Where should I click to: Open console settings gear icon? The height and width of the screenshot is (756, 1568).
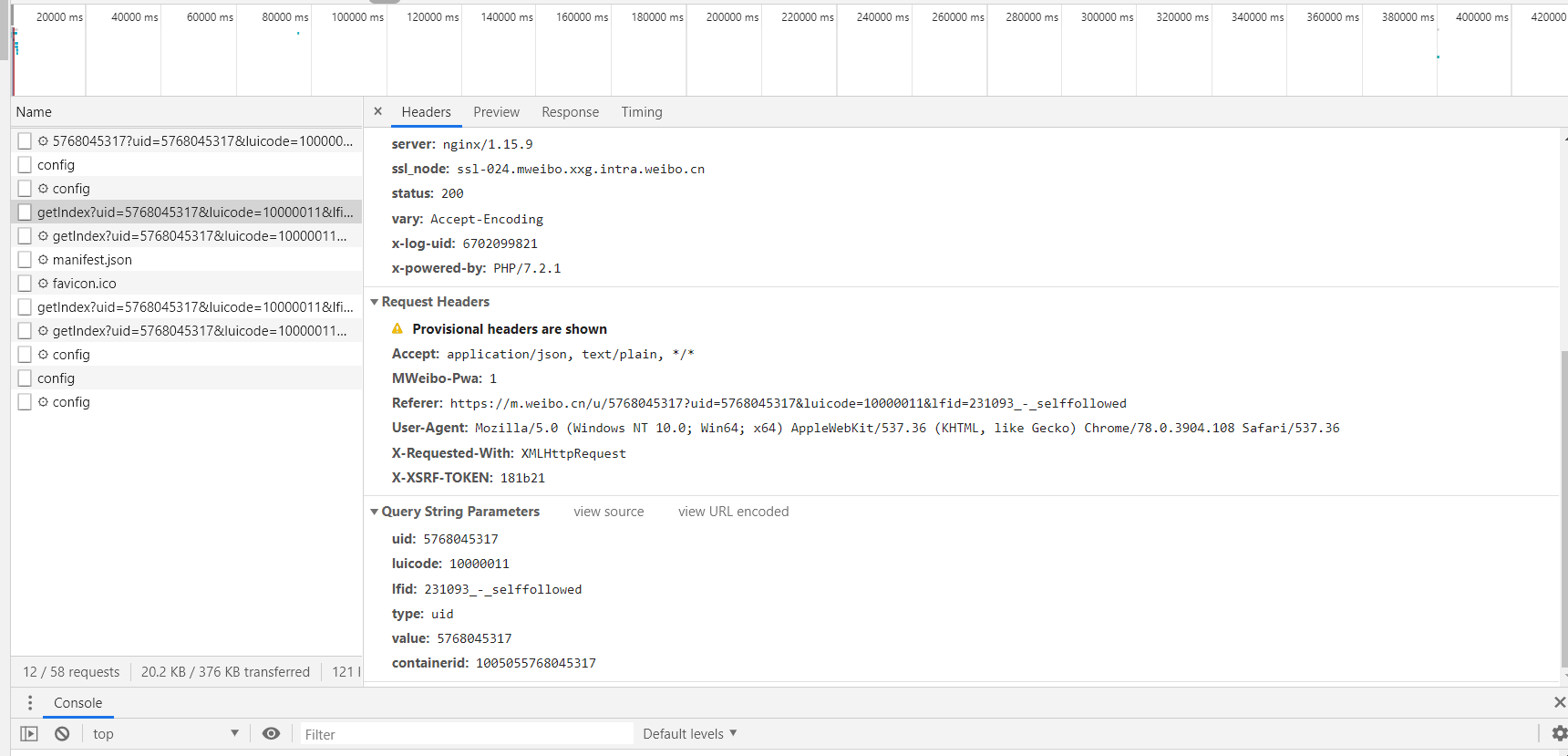(1559, 733)
